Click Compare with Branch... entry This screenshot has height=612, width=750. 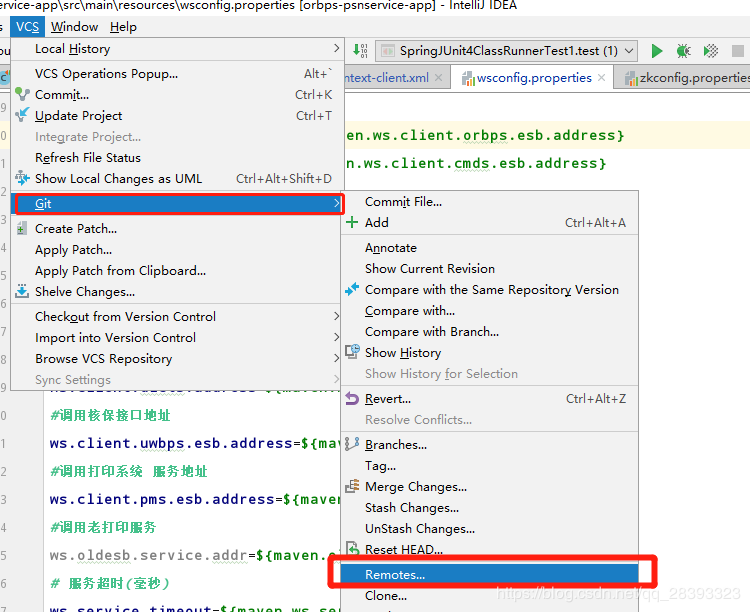point(432,332)
